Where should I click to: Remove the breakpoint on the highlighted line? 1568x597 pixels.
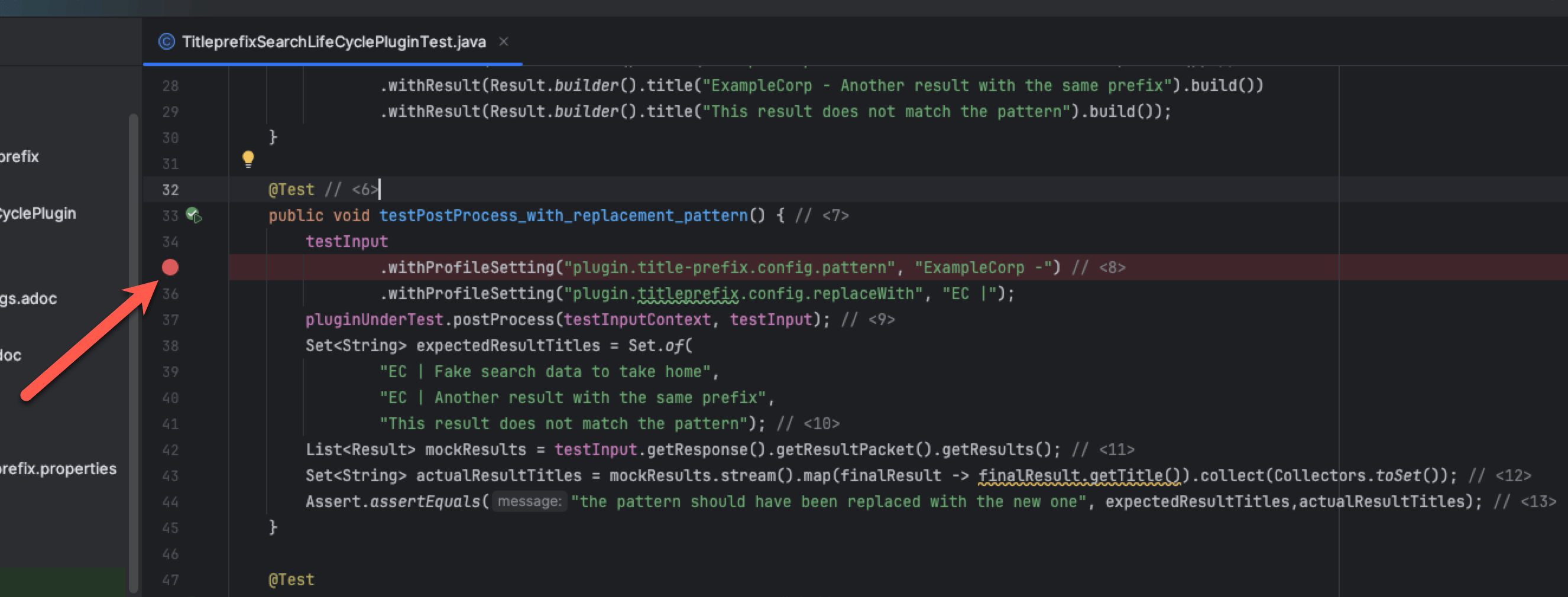pos(170,267)
